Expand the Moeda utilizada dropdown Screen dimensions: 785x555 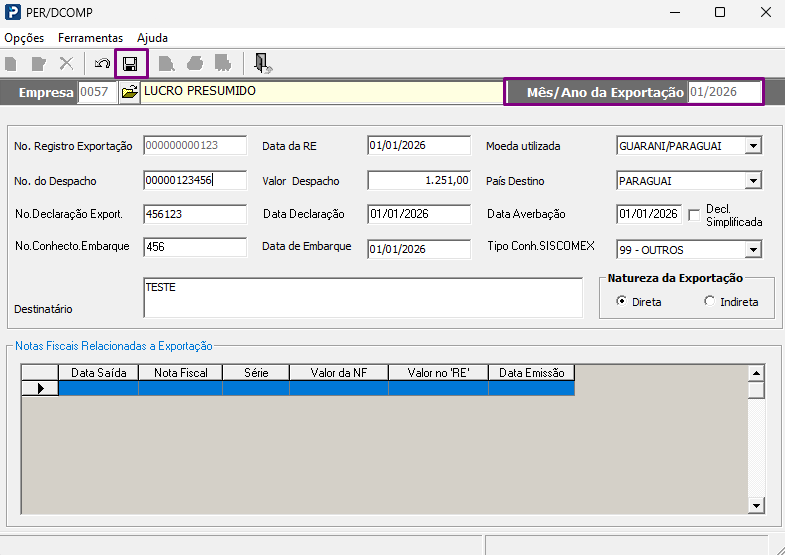coord(752,146)
